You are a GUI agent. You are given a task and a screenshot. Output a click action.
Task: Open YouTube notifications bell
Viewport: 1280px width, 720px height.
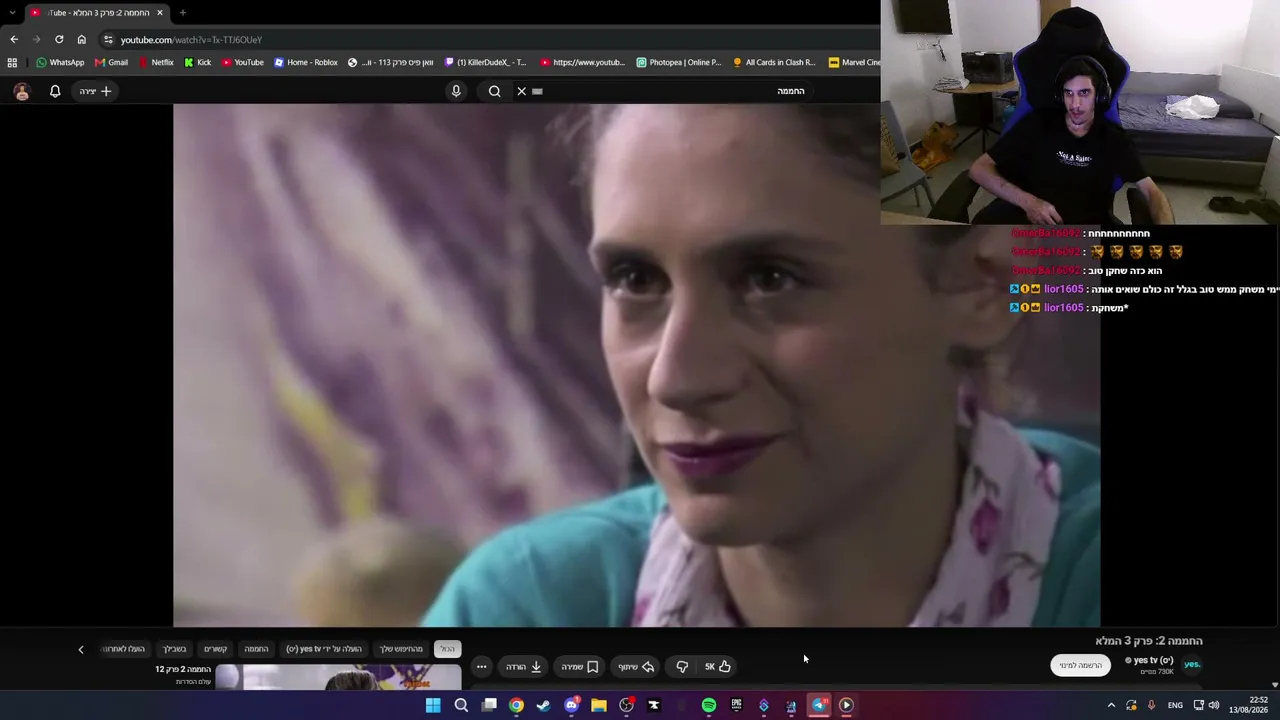(x=55, y=91)
